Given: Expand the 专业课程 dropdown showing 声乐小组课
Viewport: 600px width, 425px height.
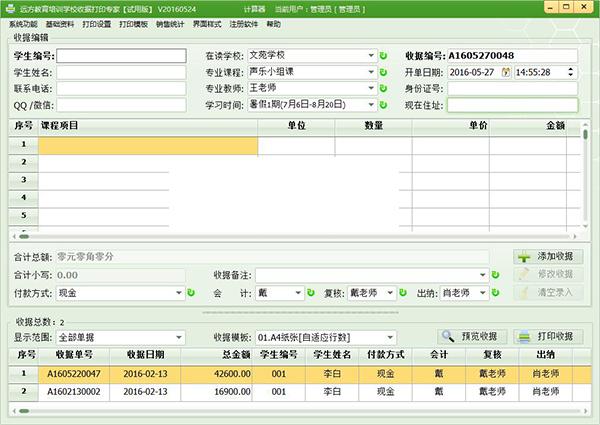Looking at the screenshot, I should (371, 72).
